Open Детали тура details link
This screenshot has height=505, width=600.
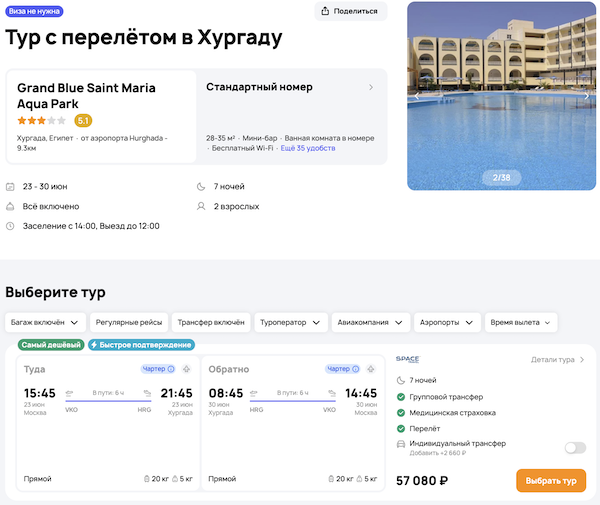[557, 359]
